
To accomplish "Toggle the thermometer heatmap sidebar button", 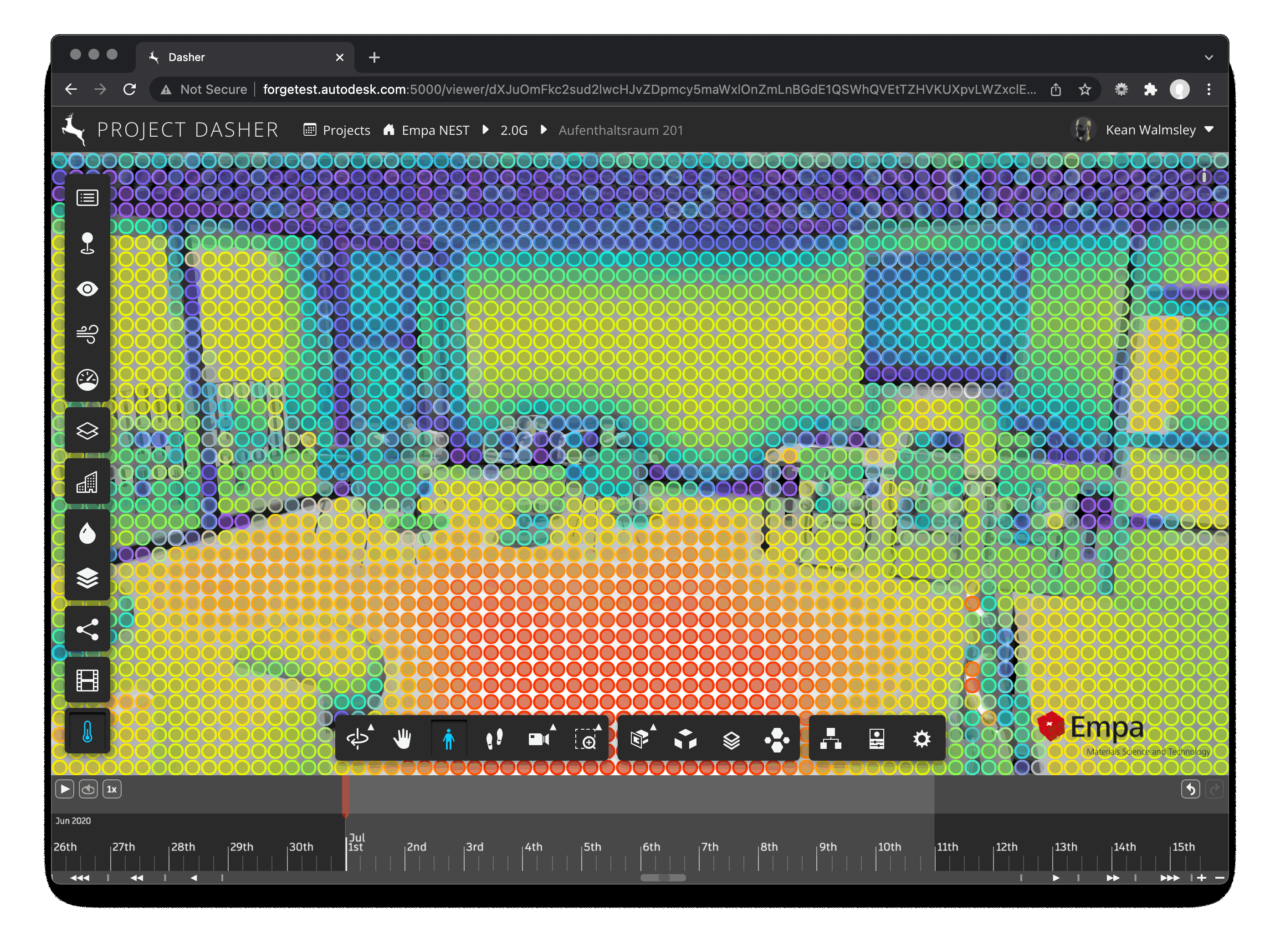I will [87, 732].
